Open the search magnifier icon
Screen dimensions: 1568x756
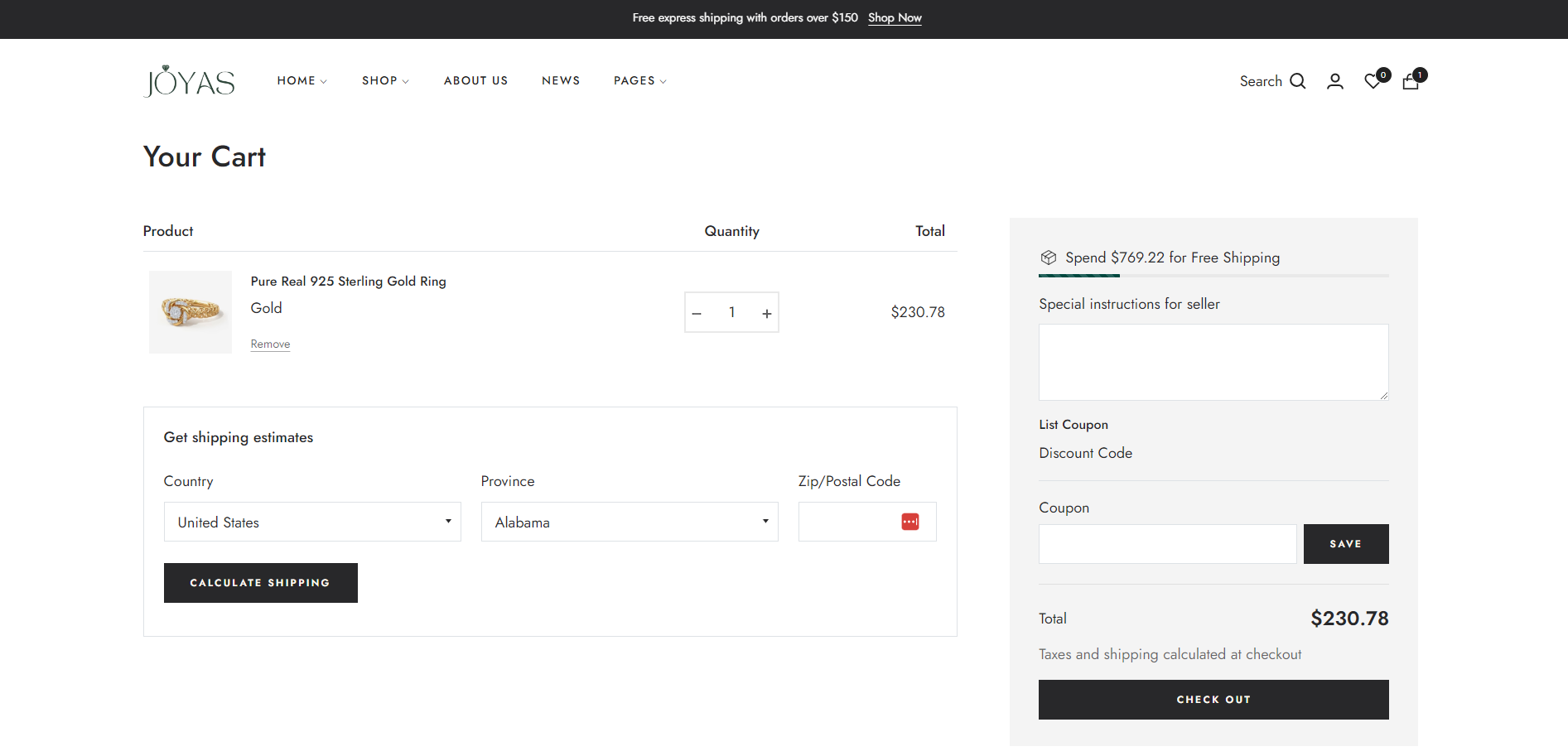[1298, 81]
